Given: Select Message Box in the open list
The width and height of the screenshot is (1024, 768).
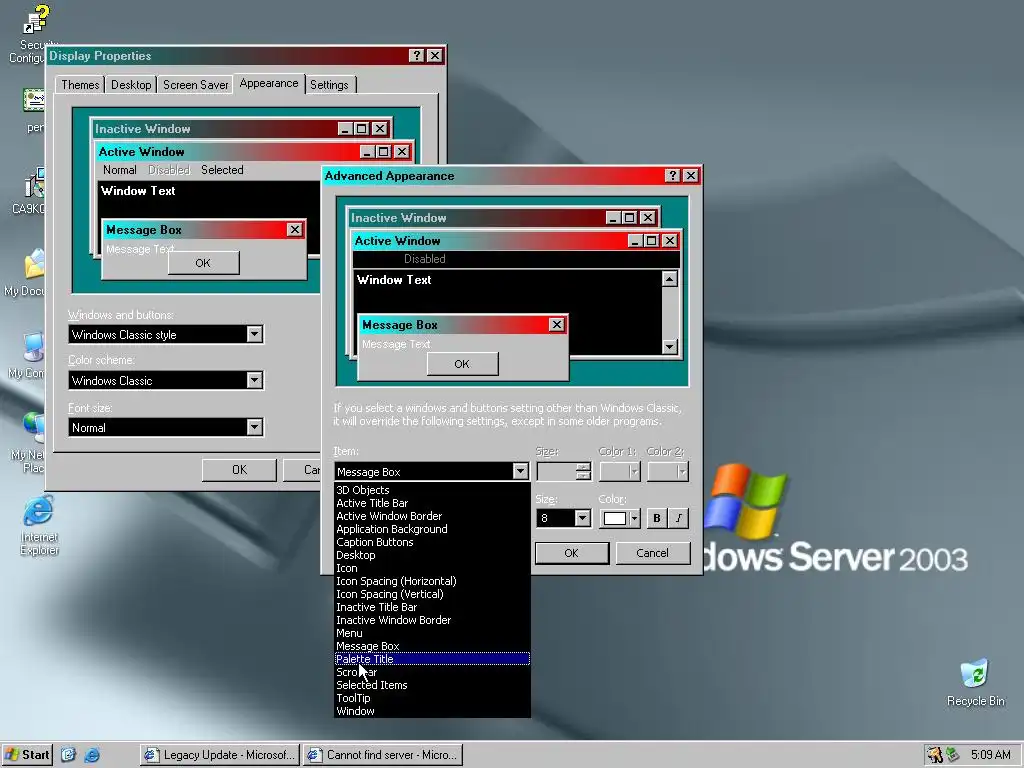Looking at the screenshot, I should pyautogui.click(x=432, y=647).
